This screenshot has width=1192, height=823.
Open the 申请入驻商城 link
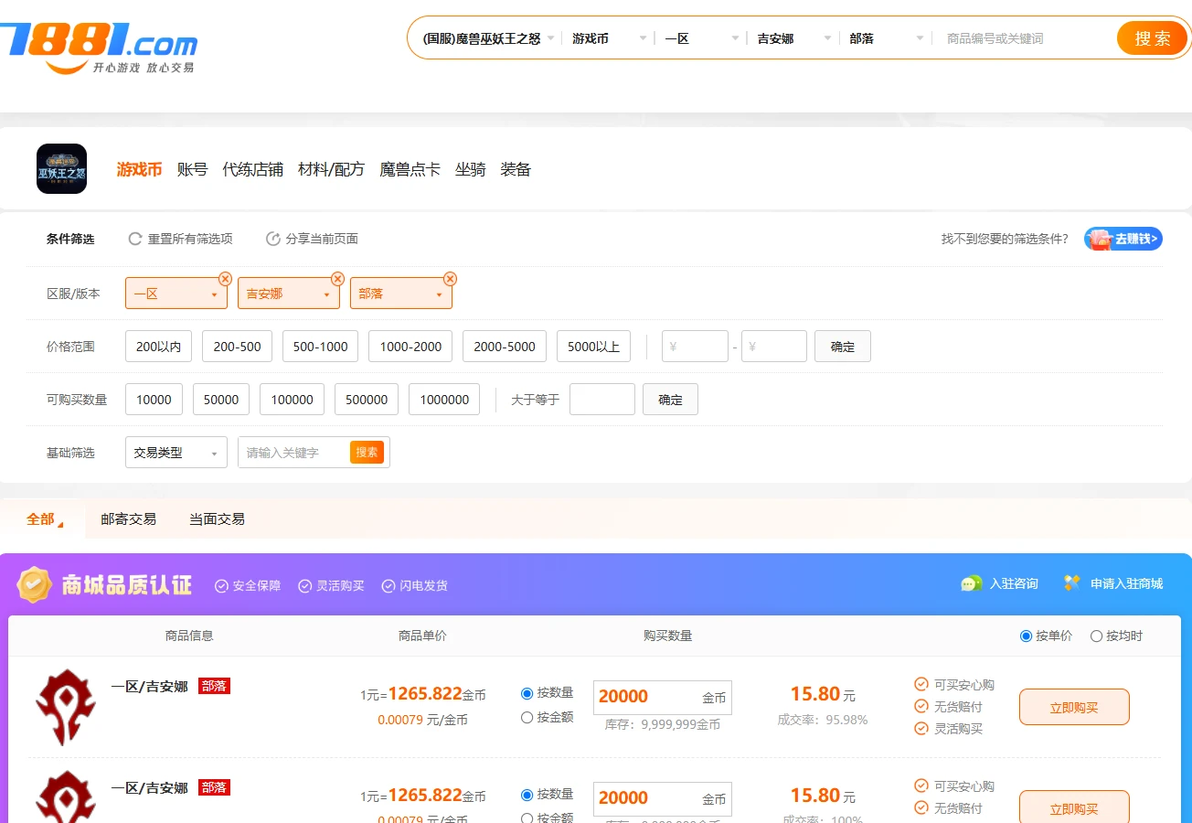tap(1127, 584)
